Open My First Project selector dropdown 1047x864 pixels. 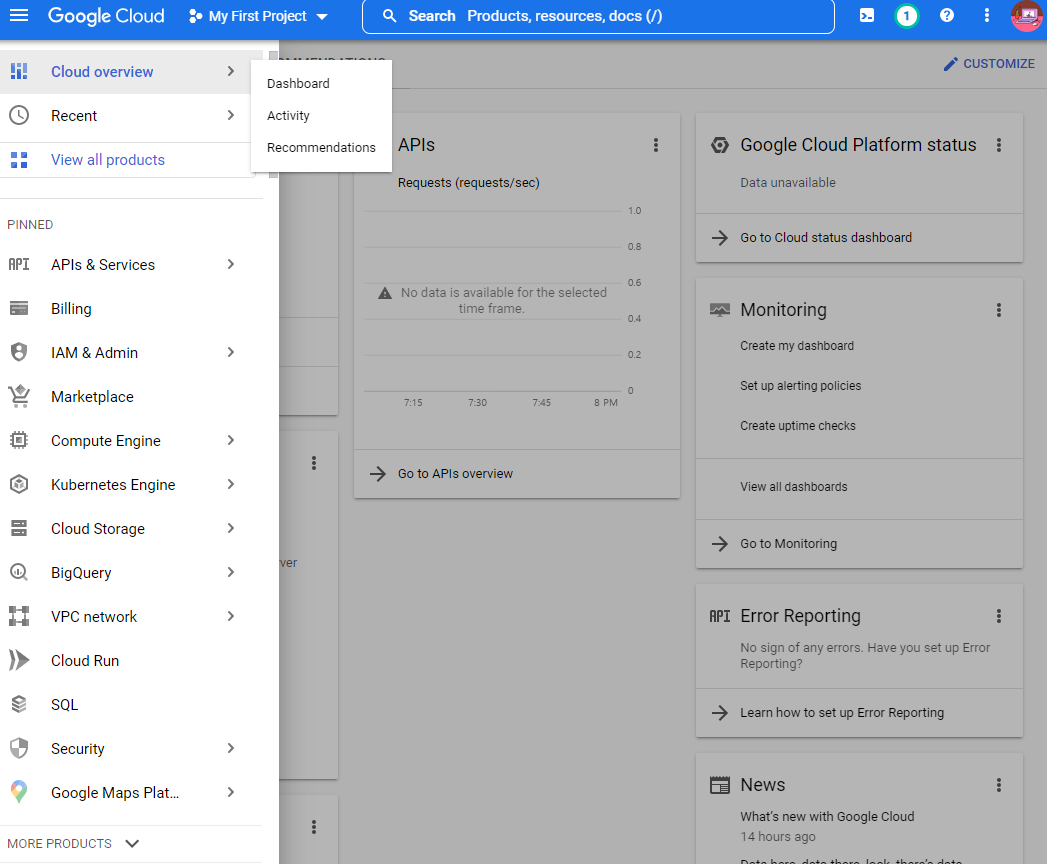258,16
